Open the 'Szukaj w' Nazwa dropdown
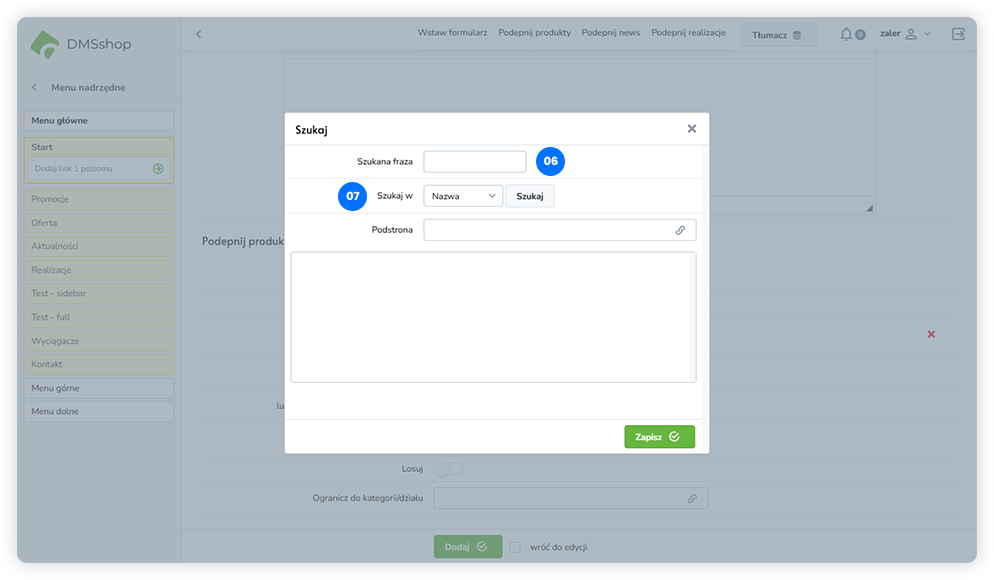The width and height of the screenshot is (994, 580). [463, 196]
